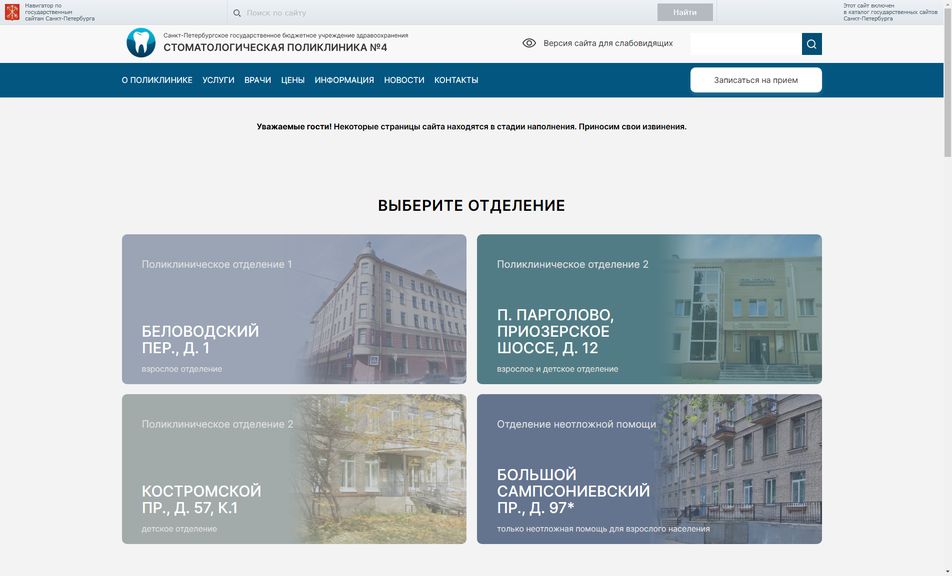
Task: Open the 'О ПОЛИКЛИНИКЕ' menu
Action: point(157,80)
